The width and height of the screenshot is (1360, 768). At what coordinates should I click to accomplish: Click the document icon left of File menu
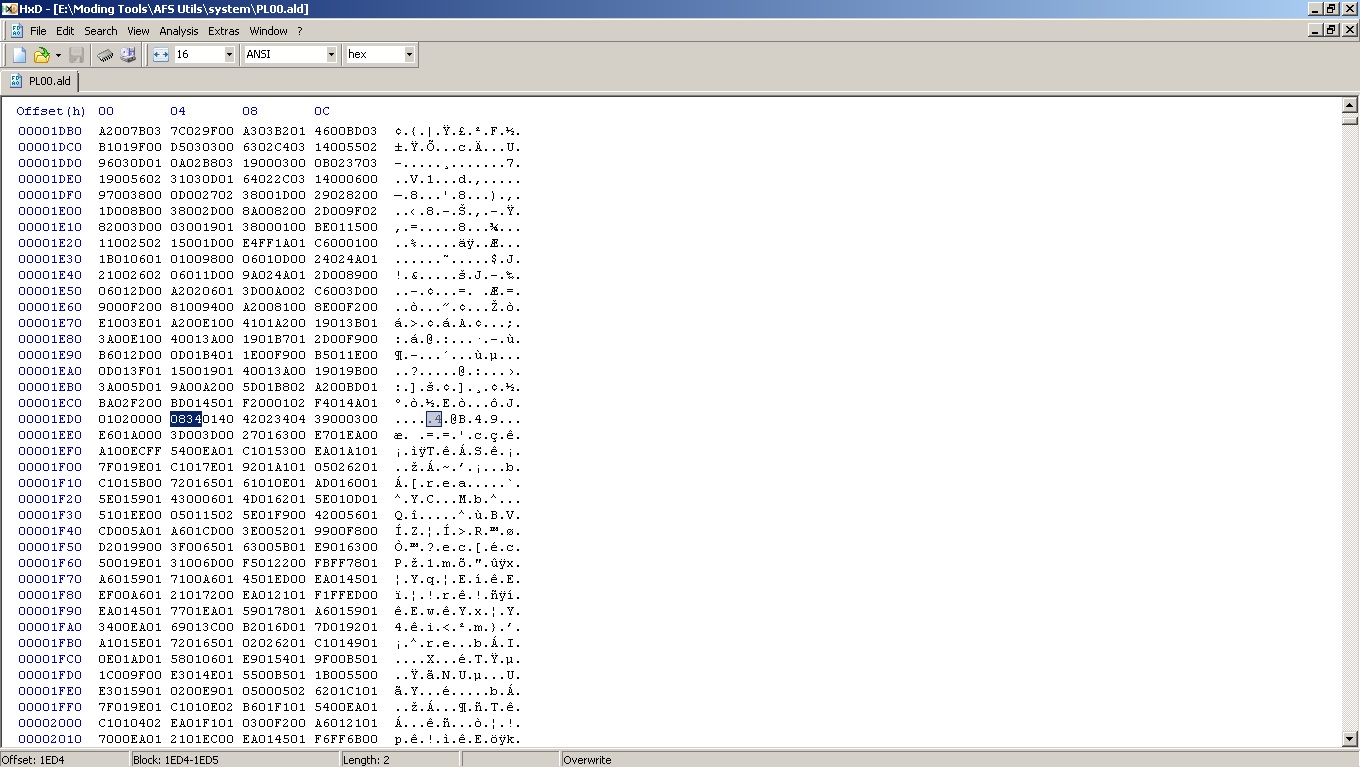coord(17,31)
